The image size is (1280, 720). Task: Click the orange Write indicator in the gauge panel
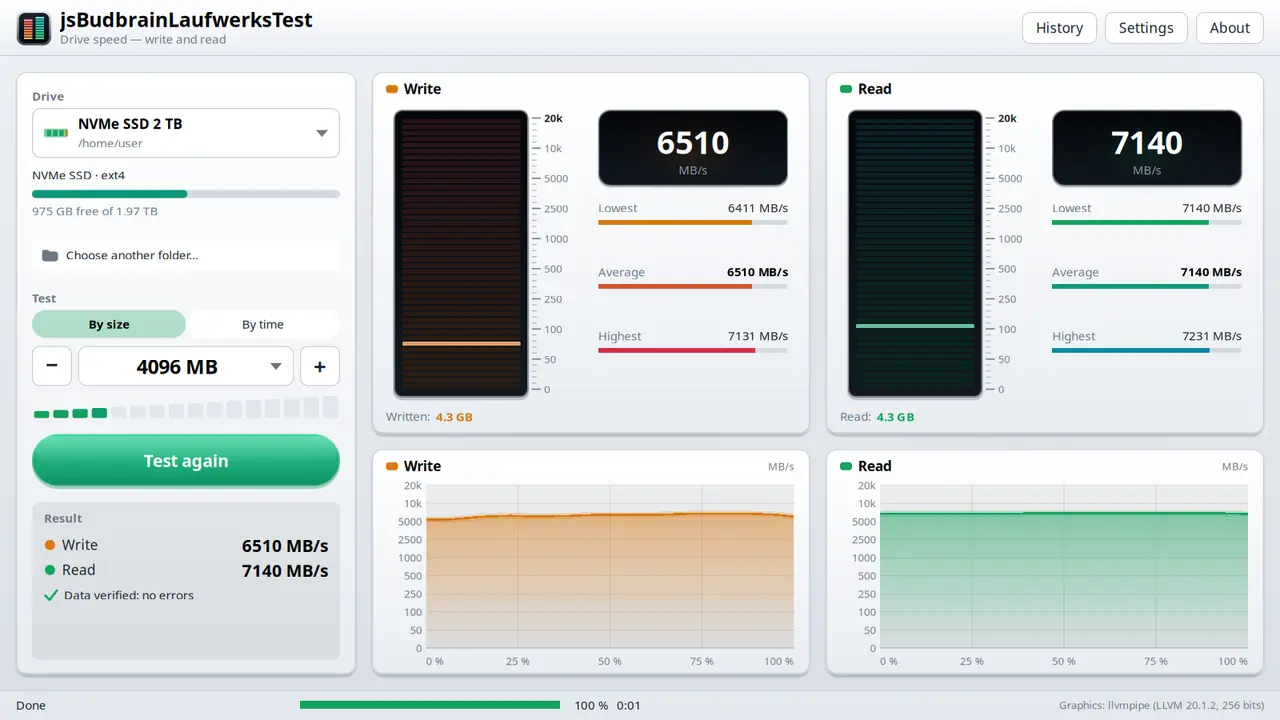(392, 89)
